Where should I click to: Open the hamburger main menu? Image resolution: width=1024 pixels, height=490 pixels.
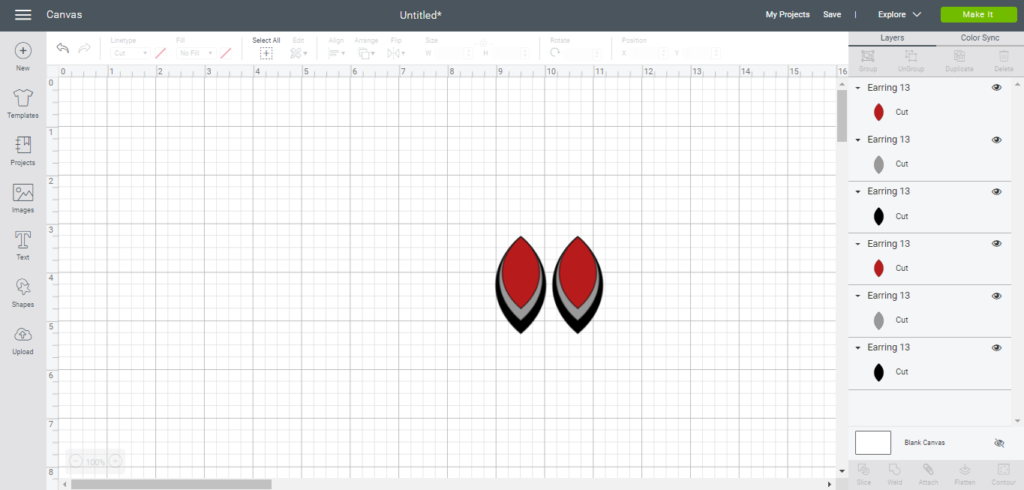(x=23, y=15)
